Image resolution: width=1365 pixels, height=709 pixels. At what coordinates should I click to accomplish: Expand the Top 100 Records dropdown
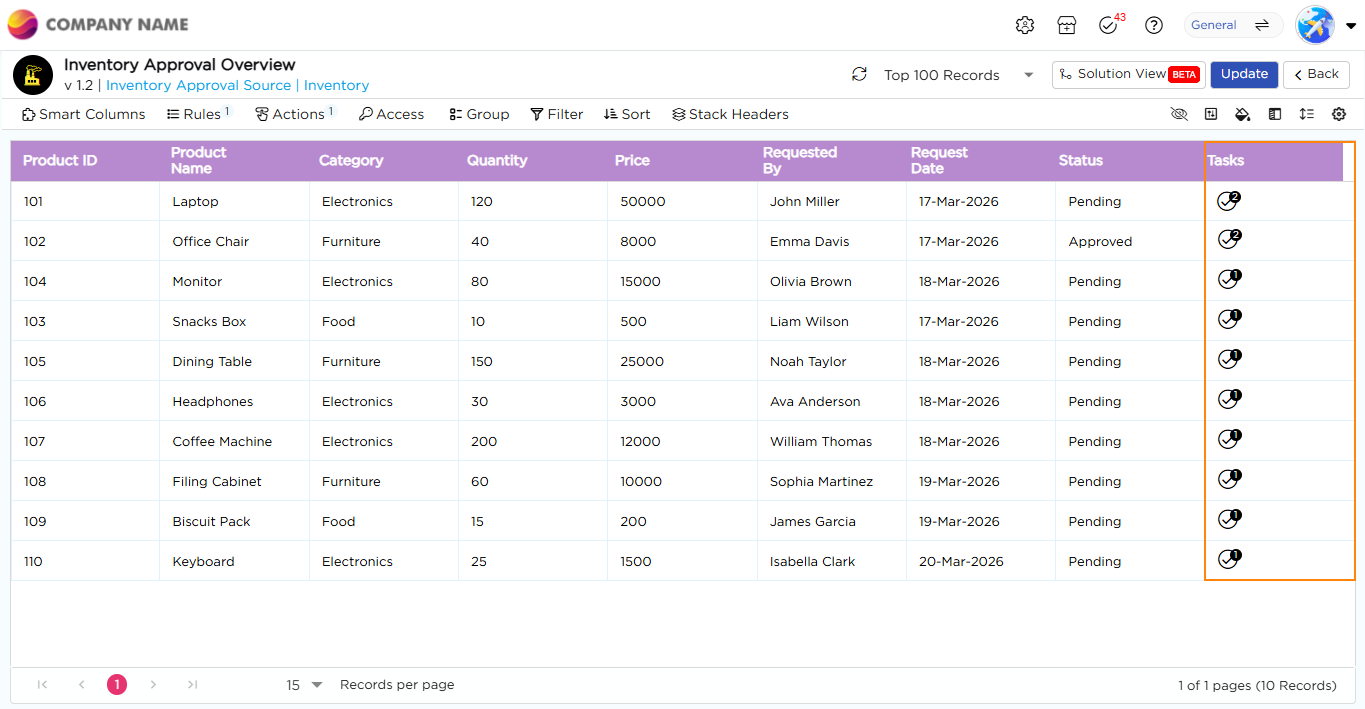tap(1028, 76)
